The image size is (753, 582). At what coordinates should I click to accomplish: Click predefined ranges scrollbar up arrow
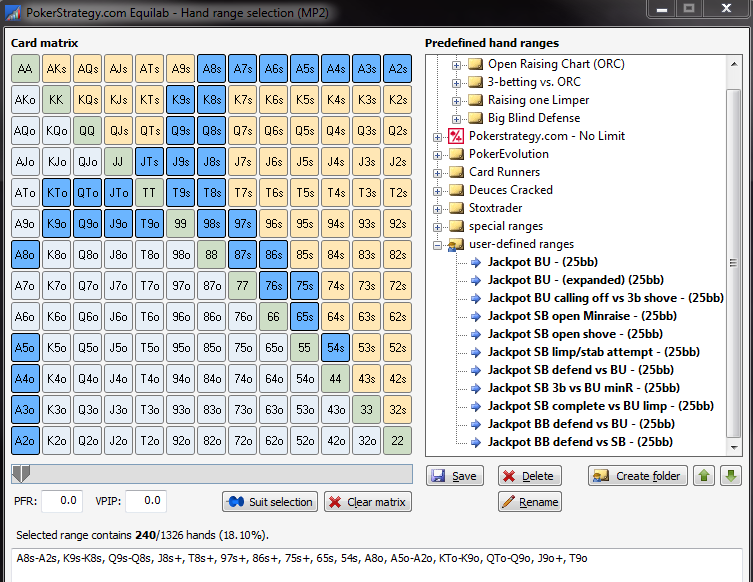[734, 64]
